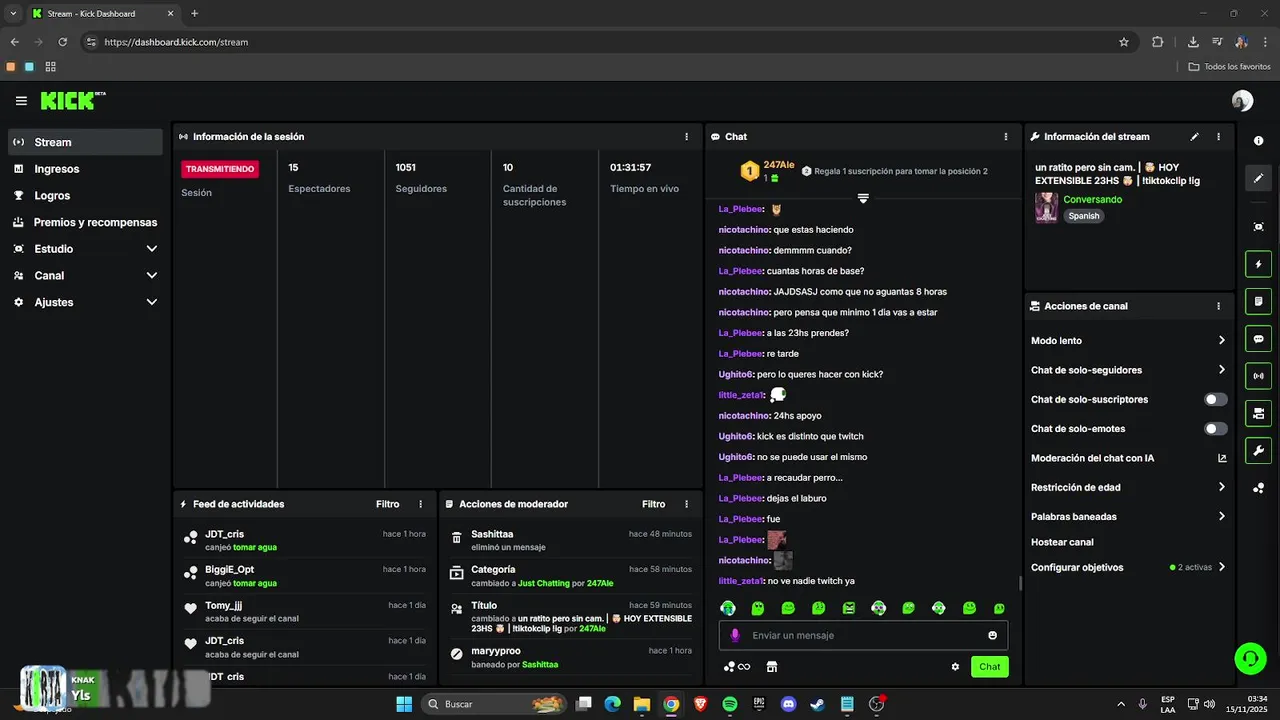The height and width of the screenshot is (720, 1280).
Task: Open the chat settings gear icon
Action: click(955, 667)
